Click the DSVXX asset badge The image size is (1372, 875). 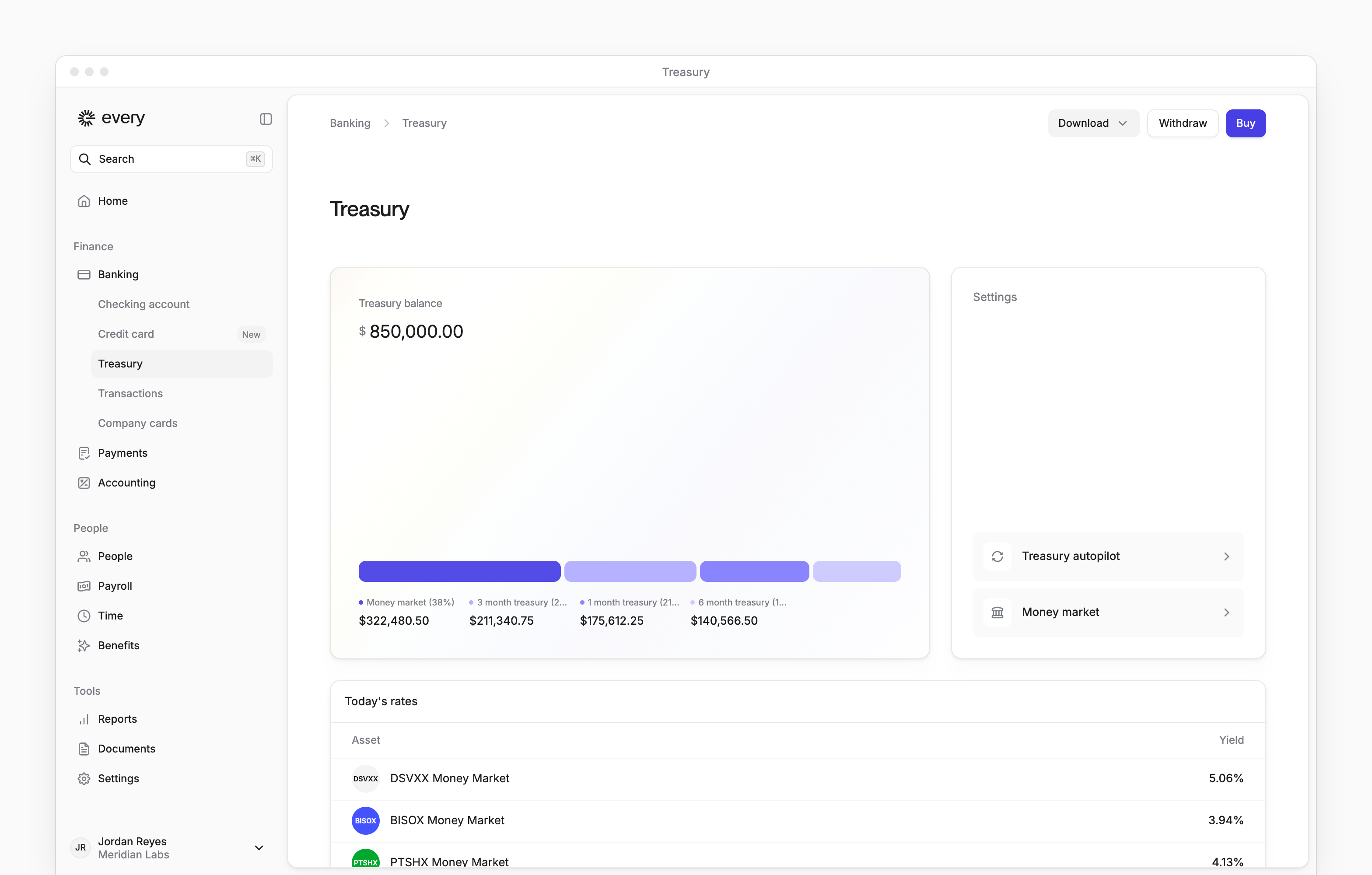(x=365, y=778)
